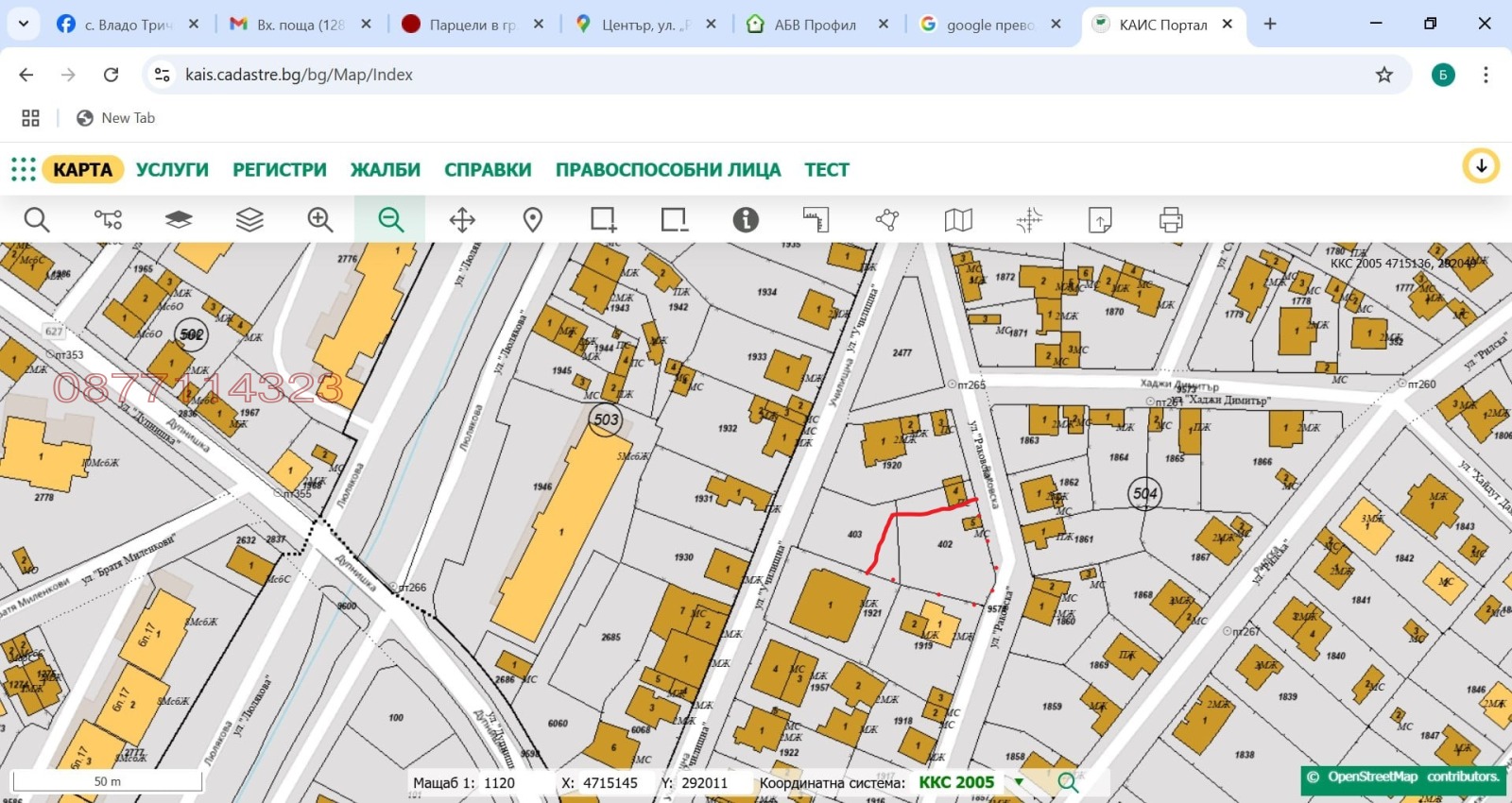Open the info identify tool
The width and height of the screenshot is (1512, 803).
(746, 220)
